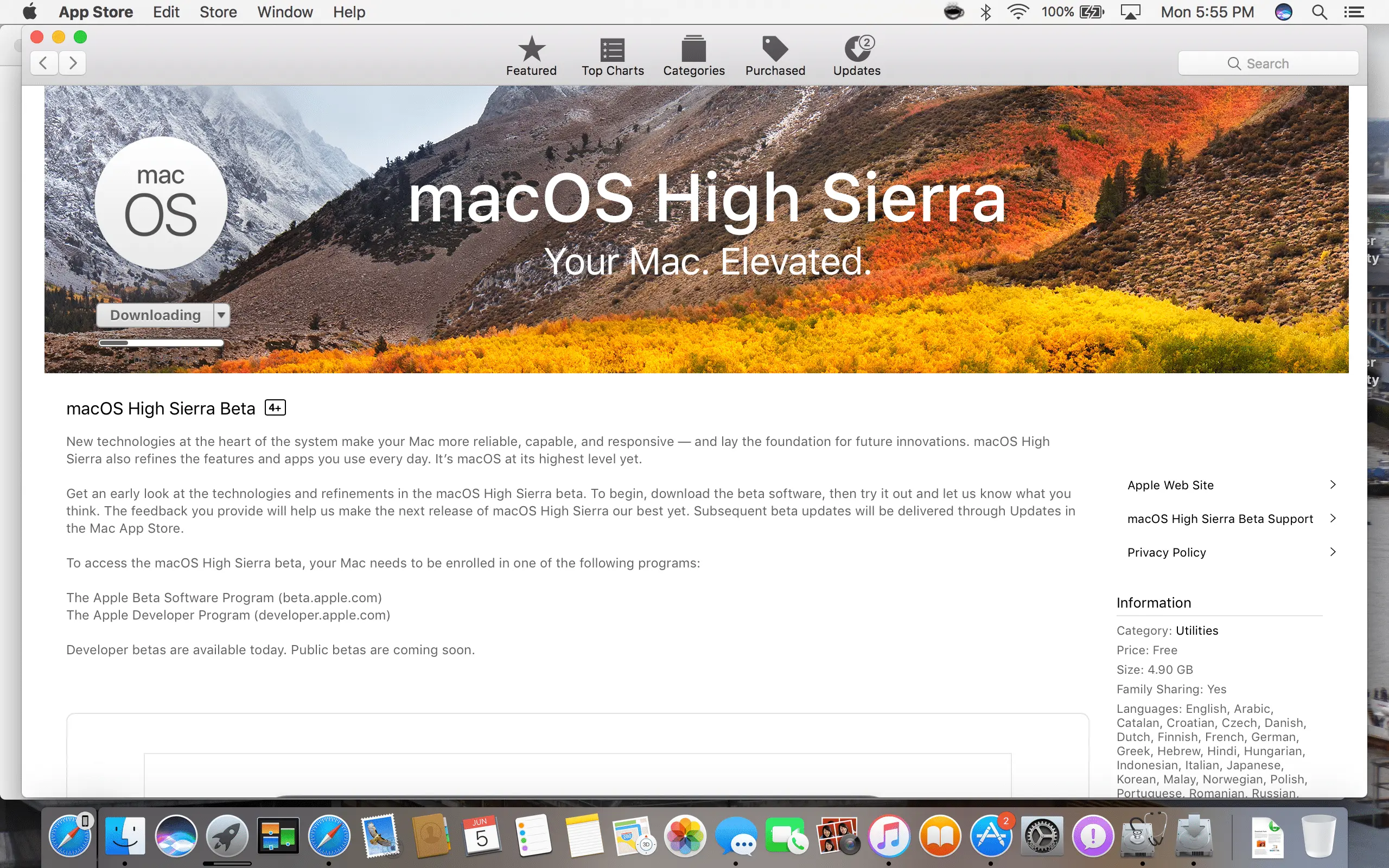Open Messages from the Dock

coord(736,836)
